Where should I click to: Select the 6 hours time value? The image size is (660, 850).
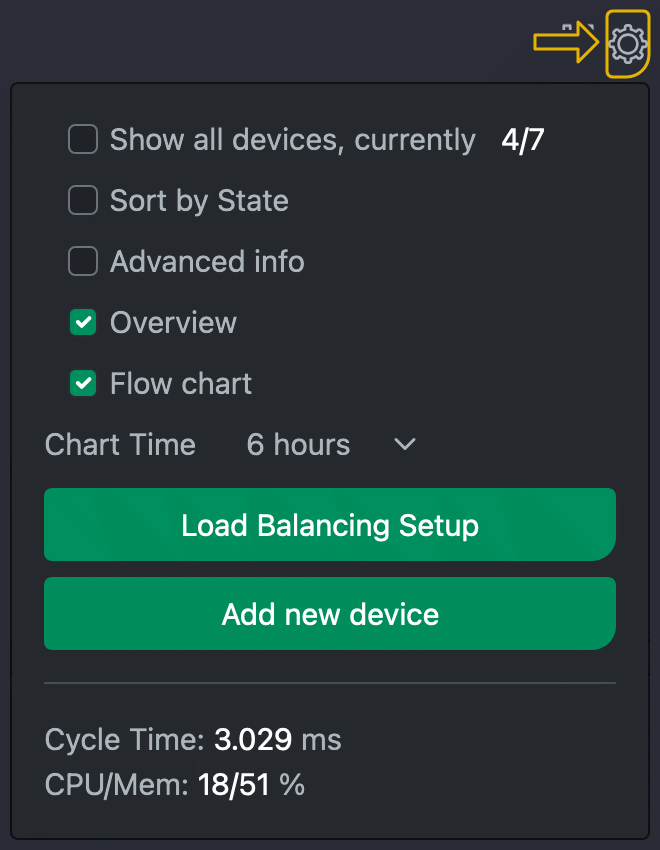point(298,444)
